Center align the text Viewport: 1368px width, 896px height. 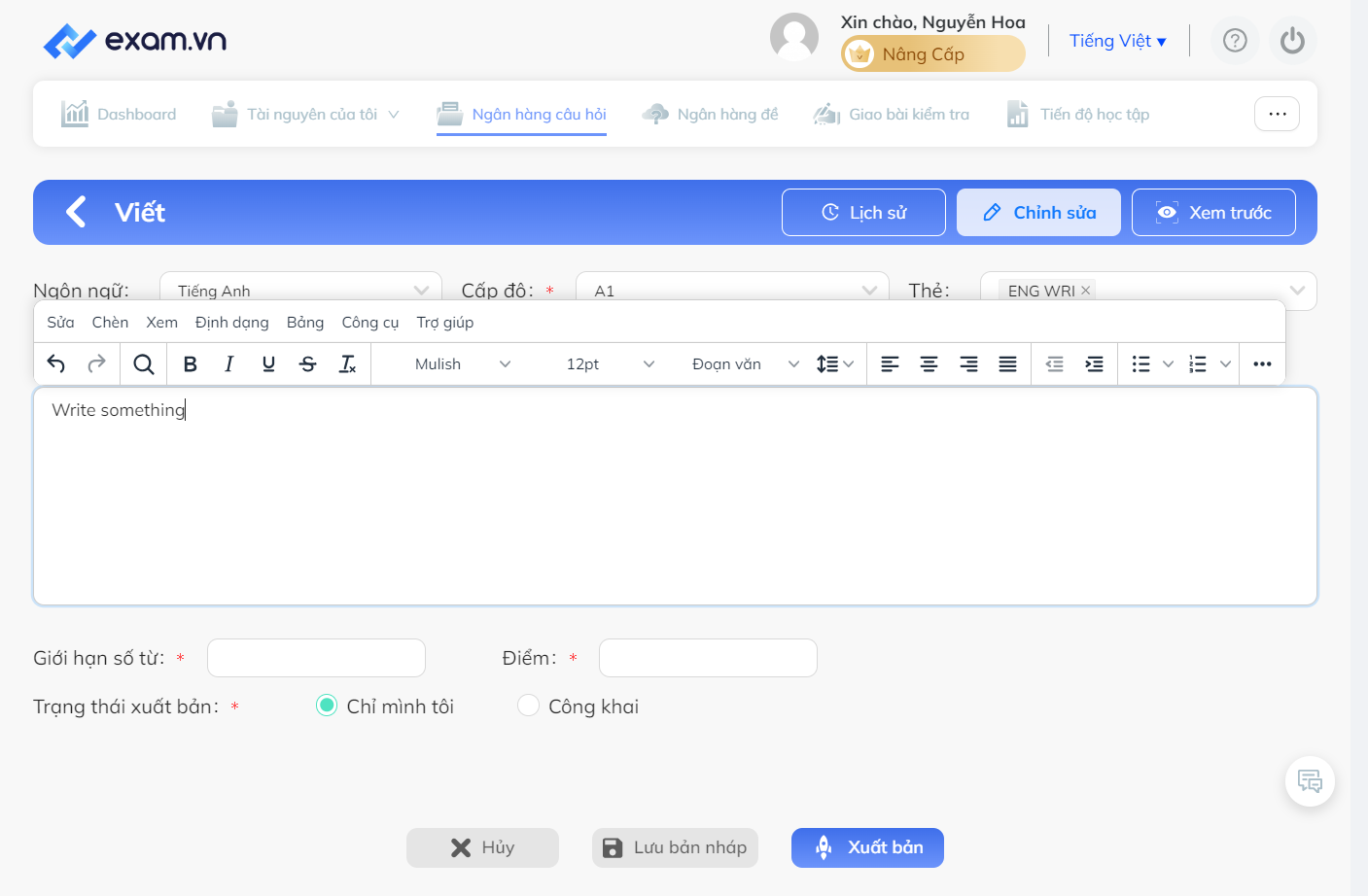click(930, 364)
